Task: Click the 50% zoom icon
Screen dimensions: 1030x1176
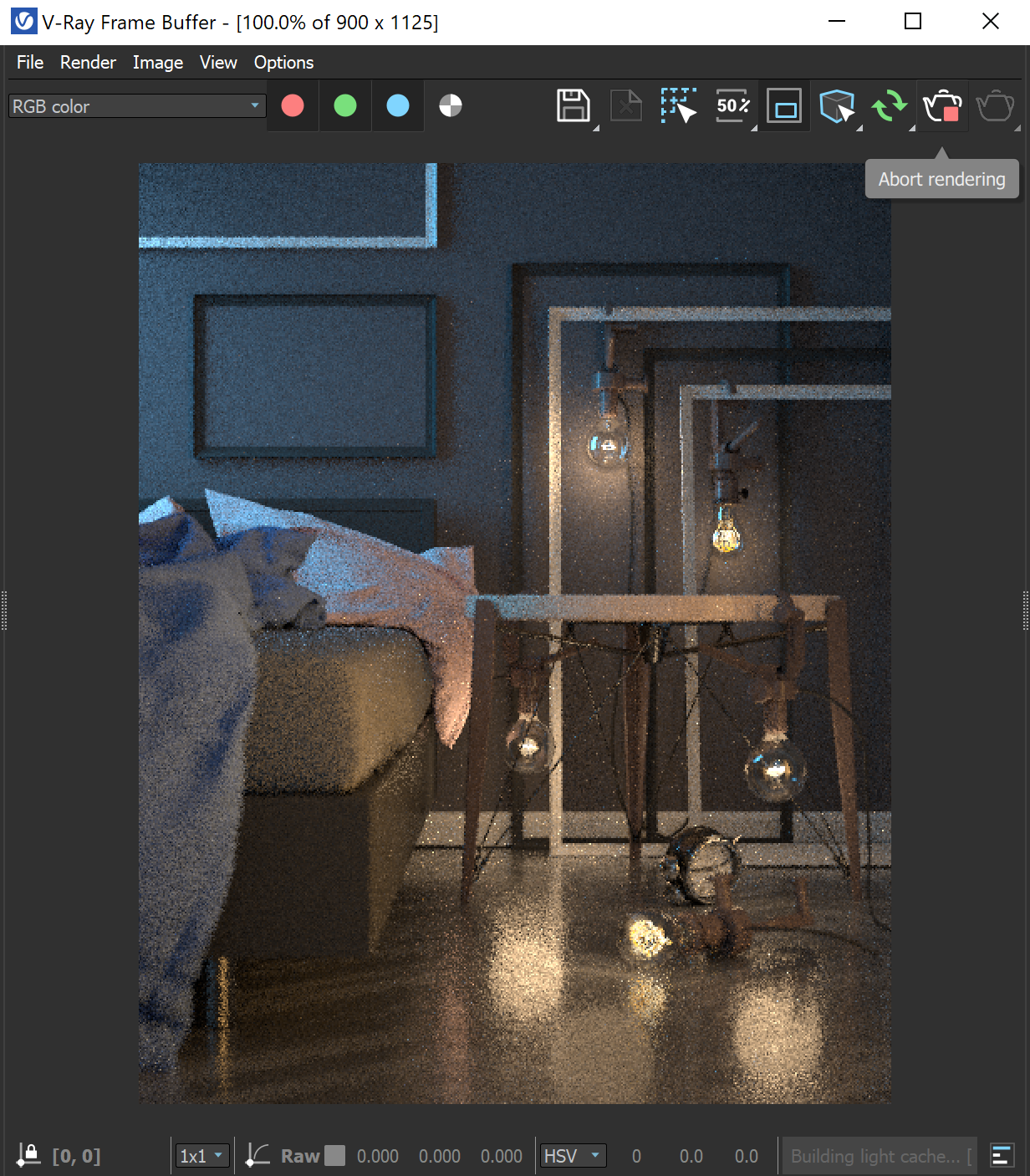Action: 732,105
